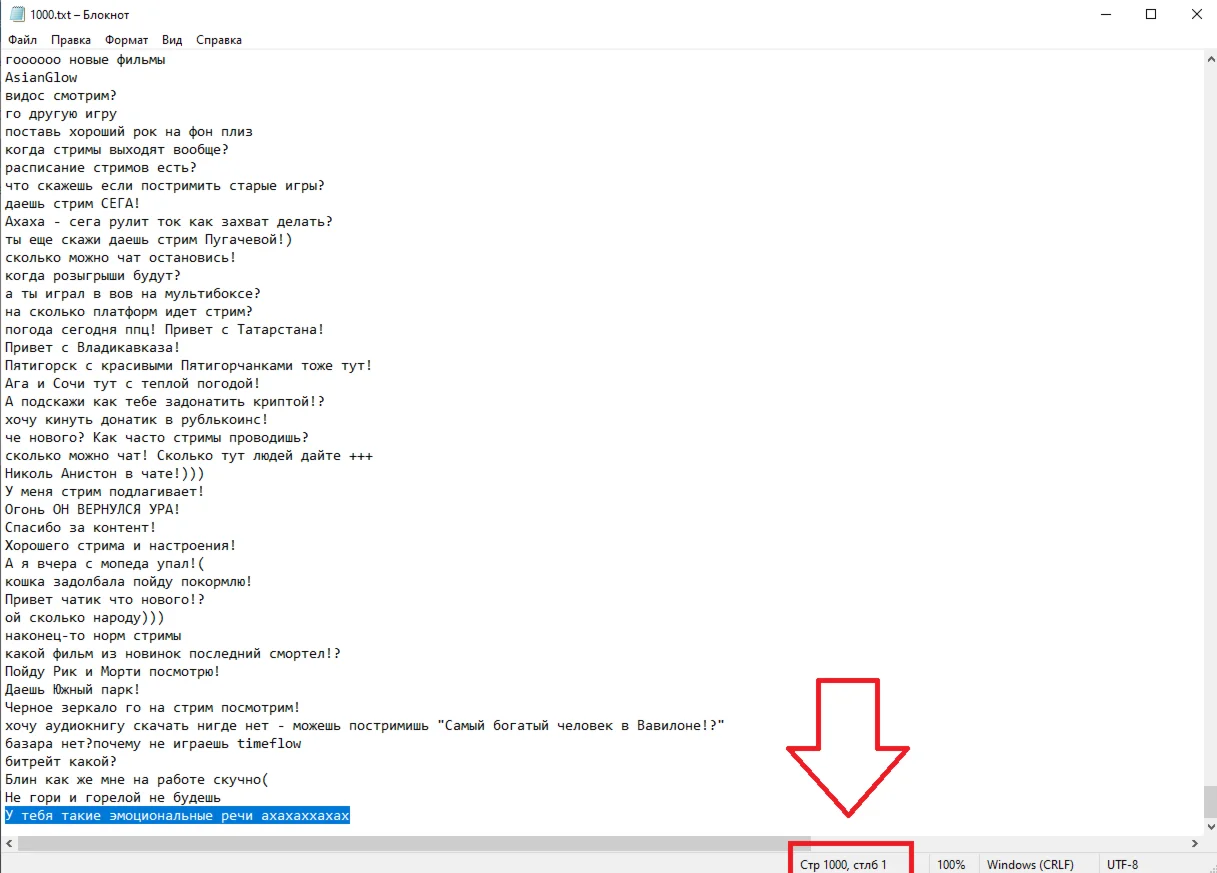Click line 'базара нет?почему не играешь timeflow'
This screenshot has width=1217, height=873.
[153, 743]
